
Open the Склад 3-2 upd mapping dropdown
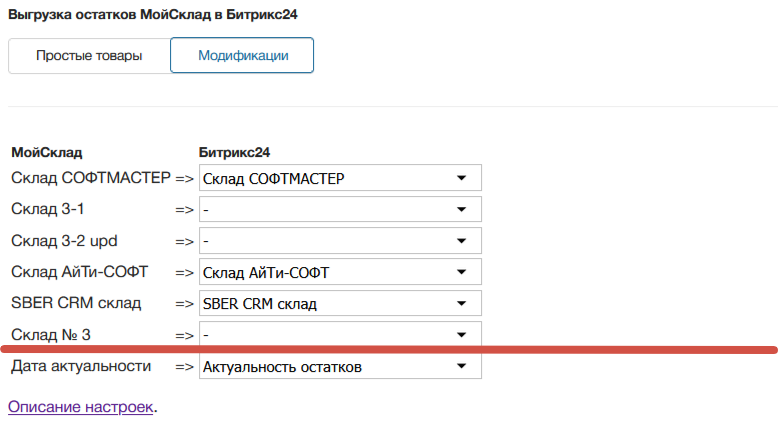(340, 241)
